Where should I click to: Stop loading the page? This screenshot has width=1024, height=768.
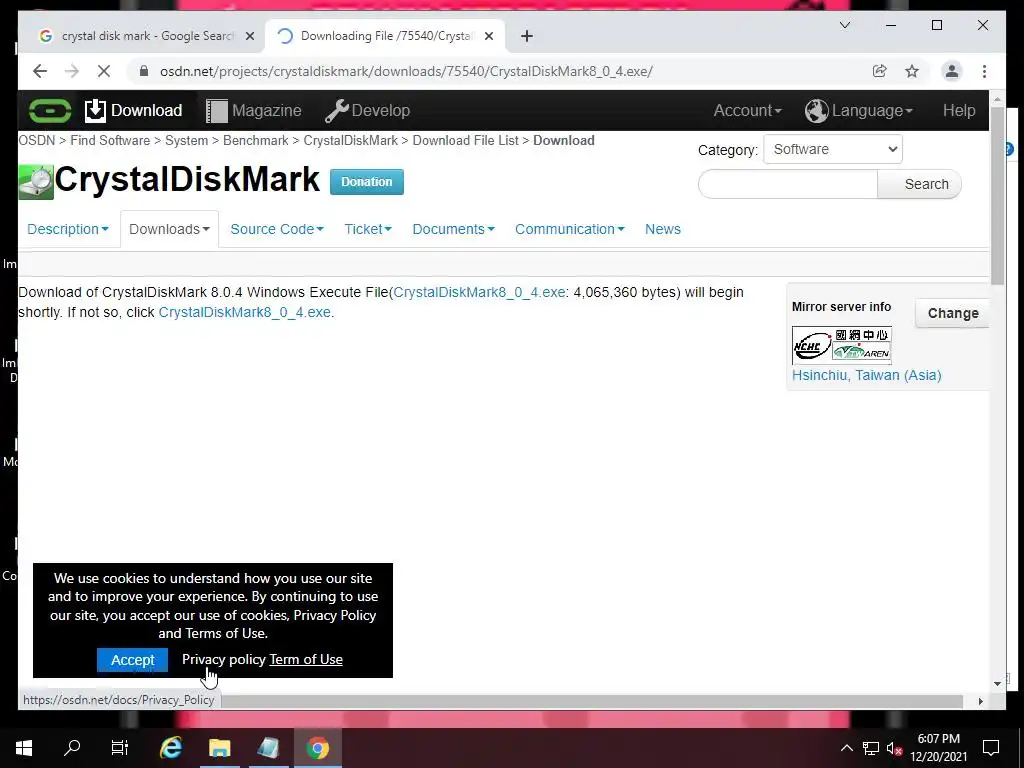pyautogui.click(x=104, y=71)
